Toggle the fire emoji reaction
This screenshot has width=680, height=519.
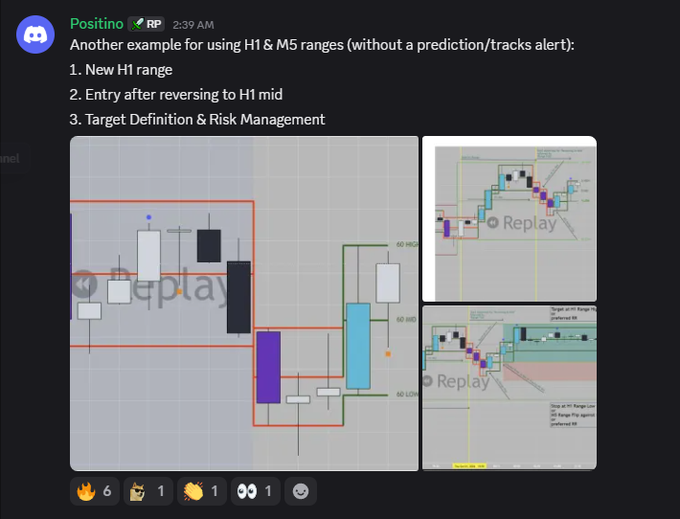point(95,491)
